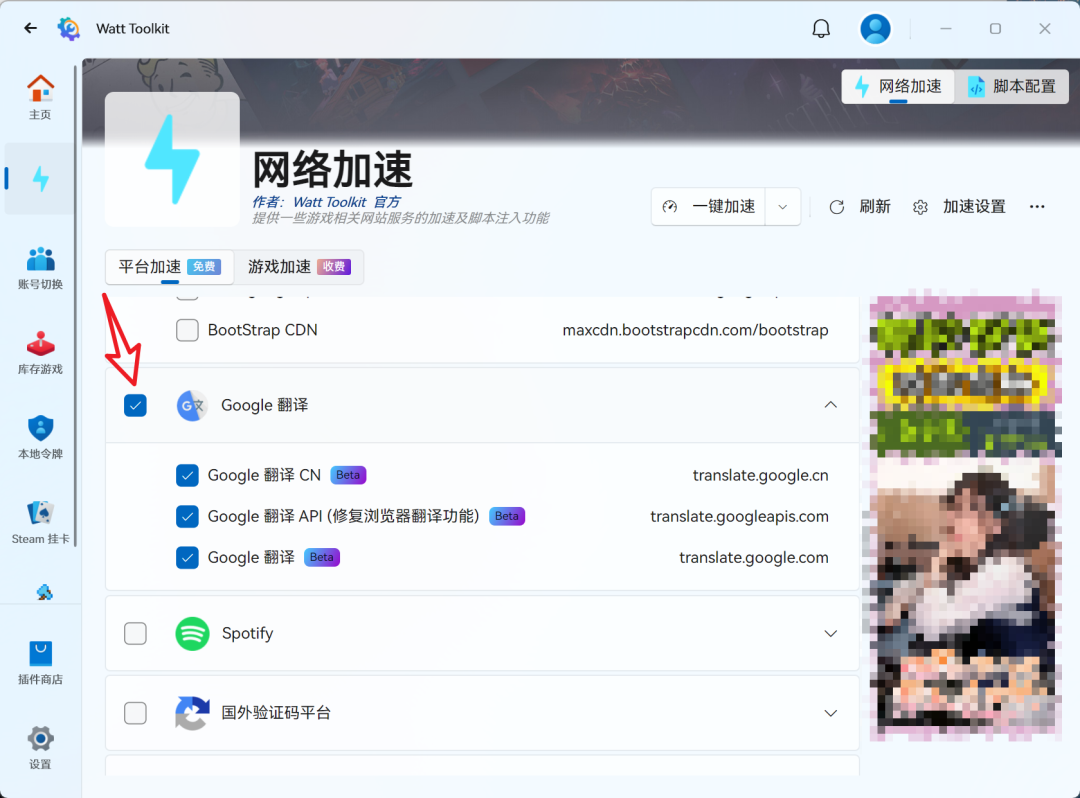Open the 脚本配置 tab
Viewport: 1080px width, 798px height.
pos(1011,86)
